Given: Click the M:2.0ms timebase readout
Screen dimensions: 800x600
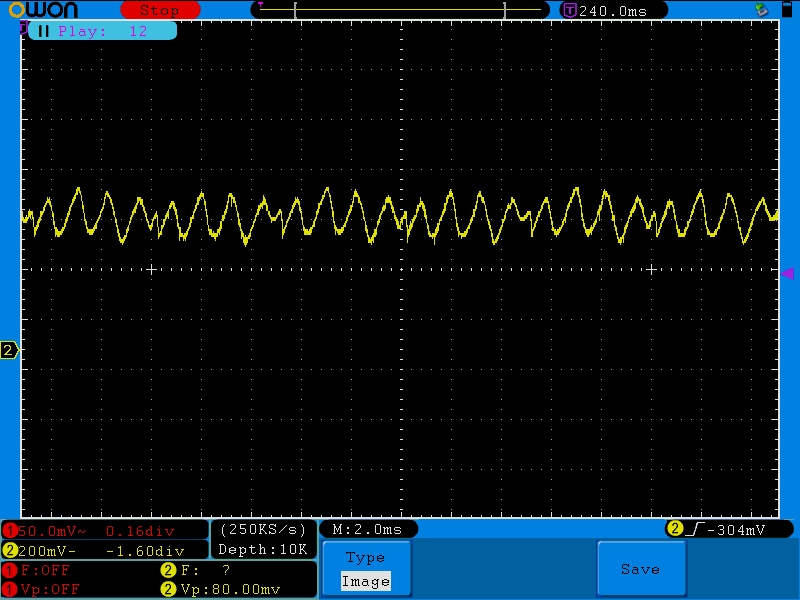Looking at the screenshot, I should pyautogui.click(x=367, y=530).
